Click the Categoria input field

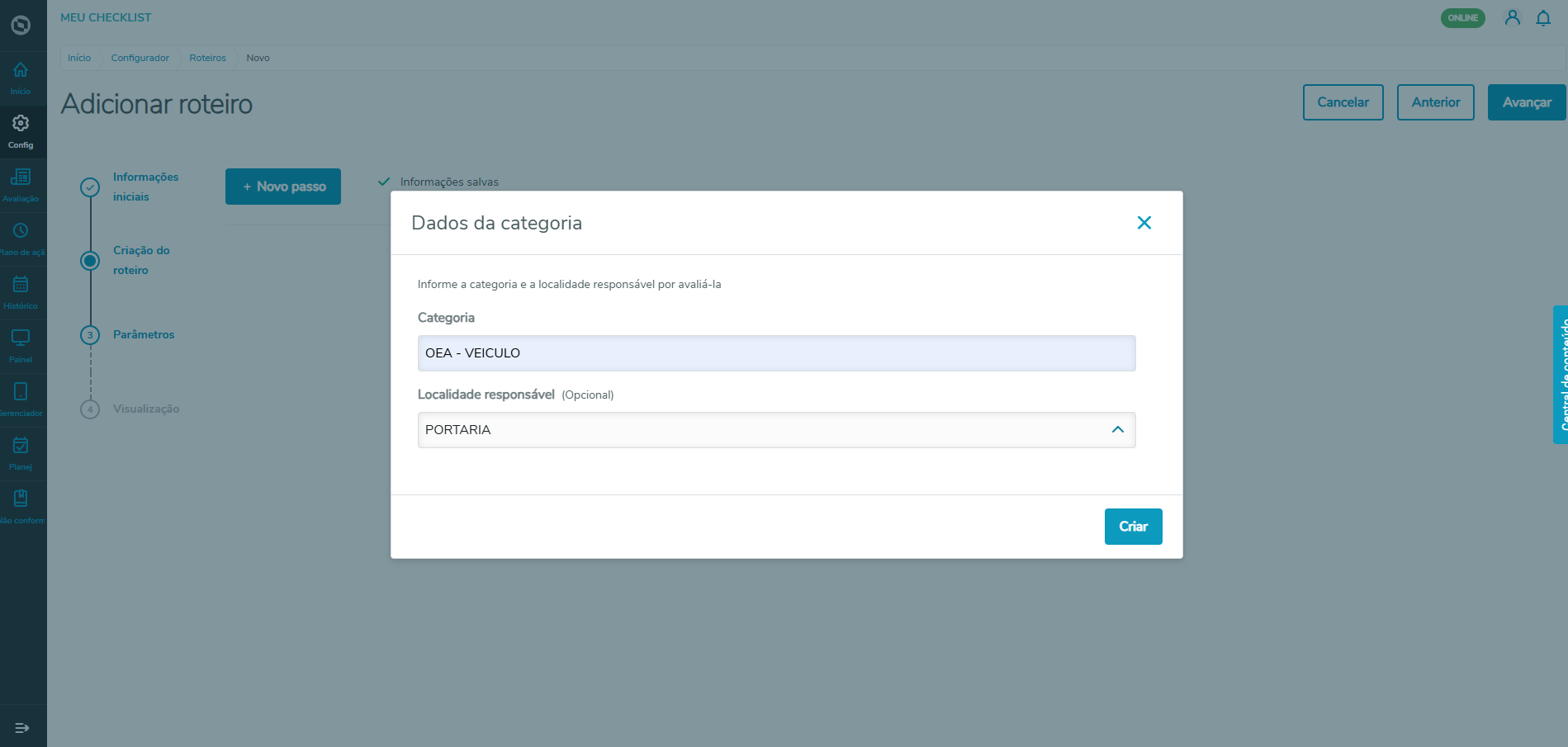(x=776, y=353)
